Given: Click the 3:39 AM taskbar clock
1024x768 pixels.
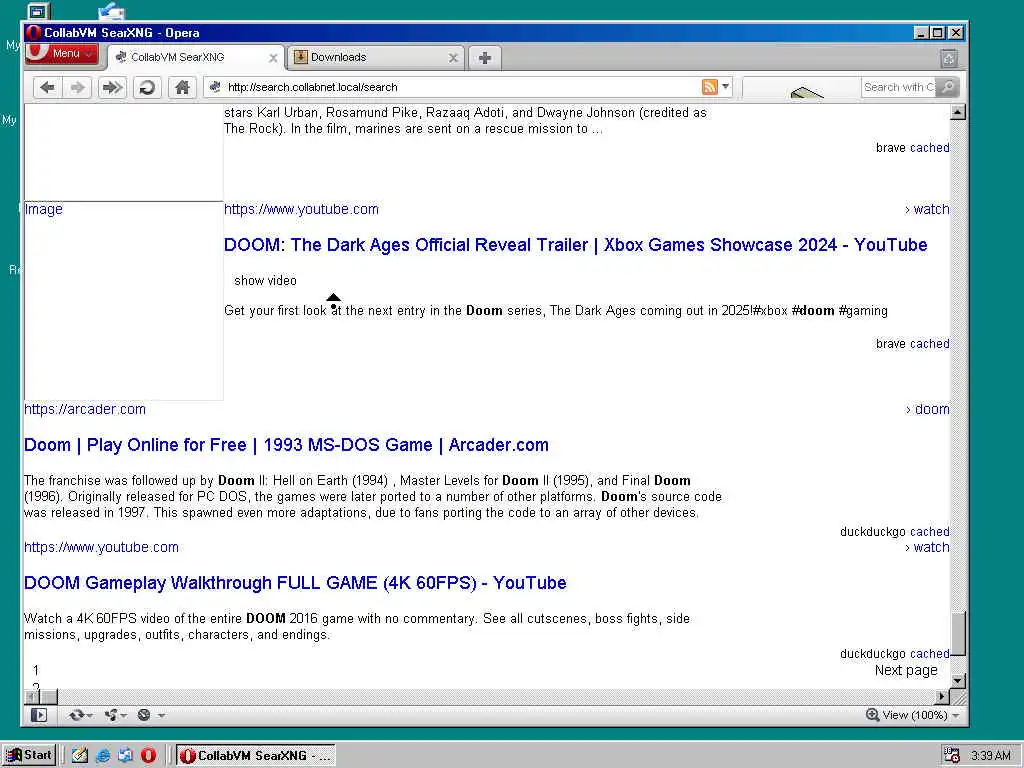Looking at the screenshot, I should (990, 756).
